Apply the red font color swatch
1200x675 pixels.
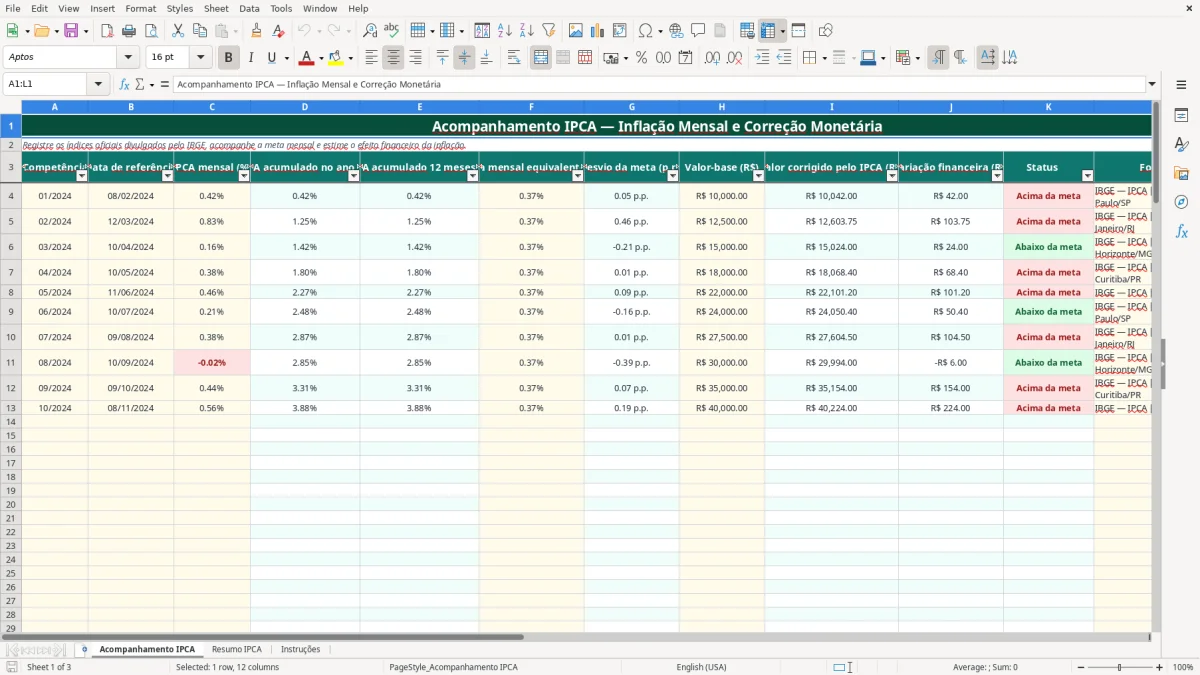(x=306, y=58)
